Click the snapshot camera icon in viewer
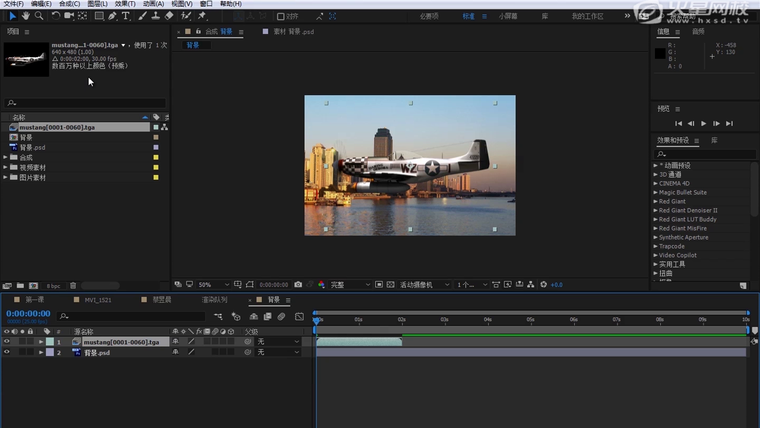The image size is (760, 428). 298,285
